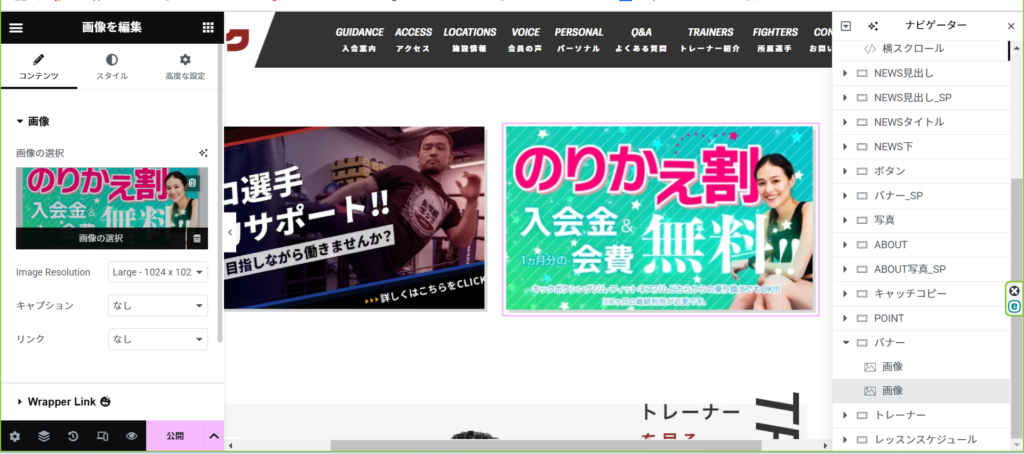Screen dimensions: 1024x454
Task: Click Navigator AI sparkle icon
Action: 873,26
